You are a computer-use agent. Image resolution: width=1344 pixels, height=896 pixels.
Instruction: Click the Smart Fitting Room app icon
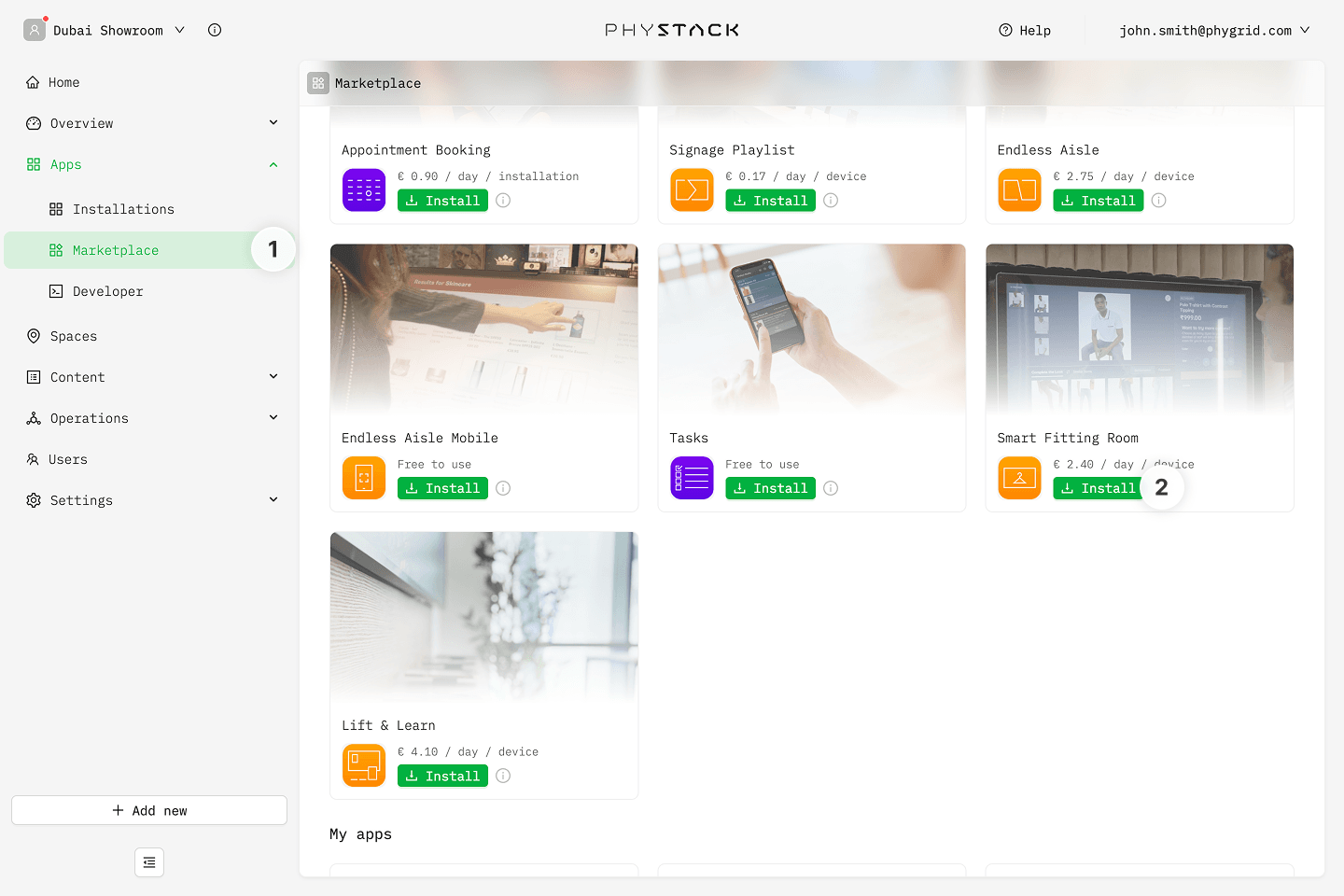[1019, 478]
